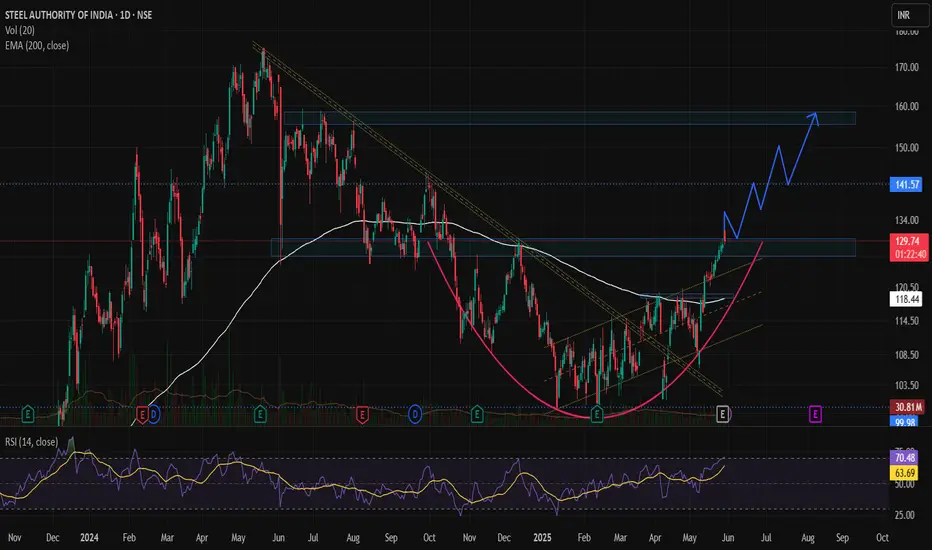Open the red E earnings marker in August 2024
This screenshot has height=550, width=932.
[x=362, y=414]
